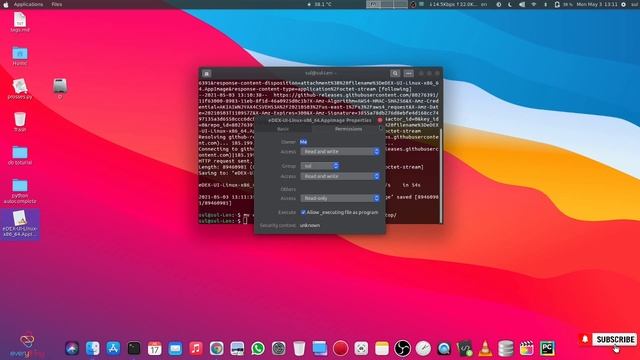Click the terminal search icon
640x360 pixels.
(x=395, y=73)
